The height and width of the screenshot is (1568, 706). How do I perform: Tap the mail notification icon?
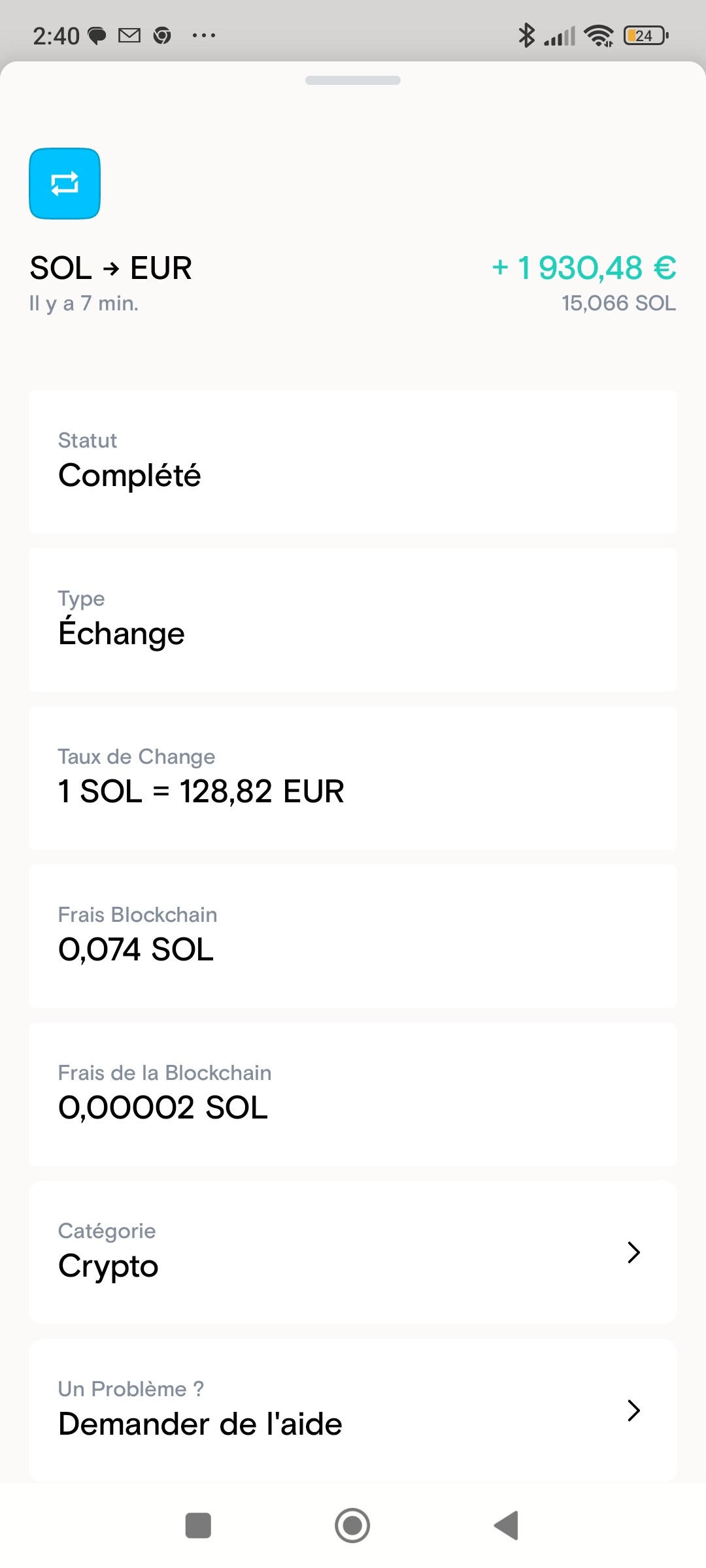pyautogui.click(x=129, y=35)
